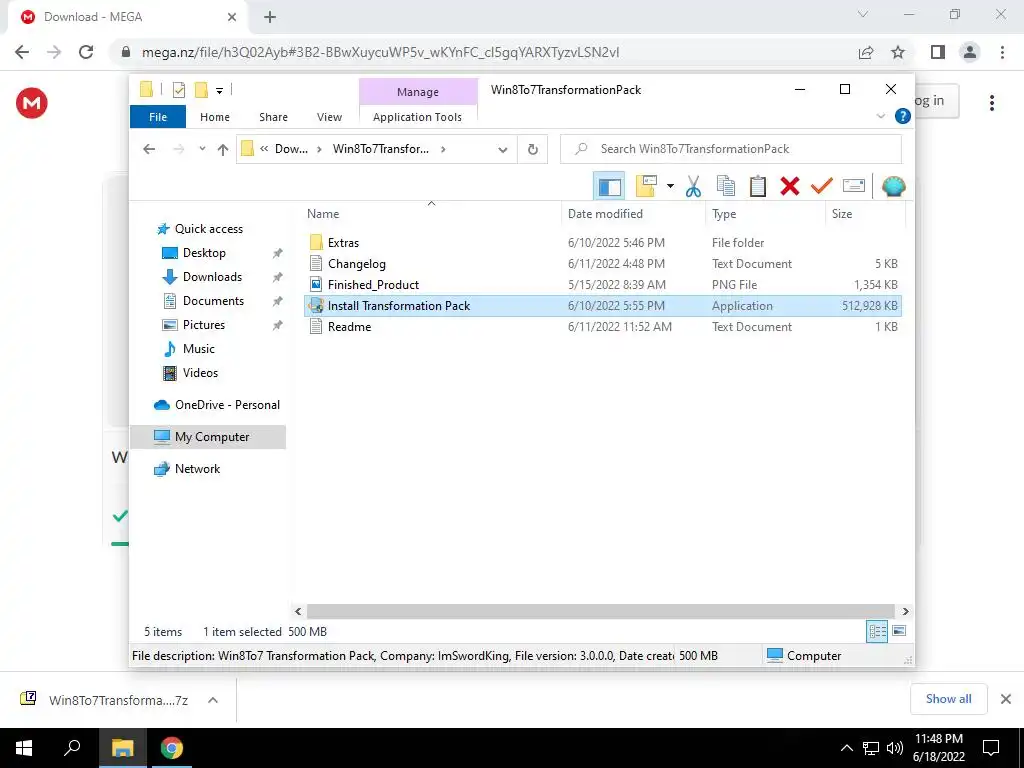Open Network in navigation pane

pyautogui.click(x=197, y=469)
